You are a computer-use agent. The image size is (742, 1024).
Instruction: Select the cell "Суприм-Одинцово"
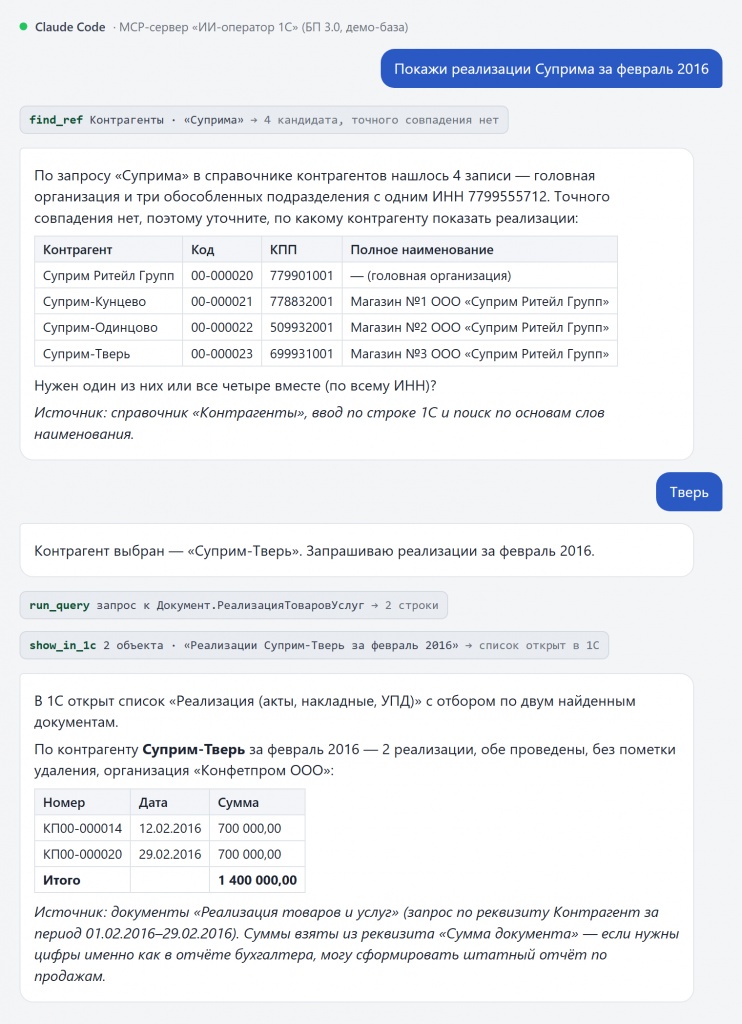pos(108,328)
